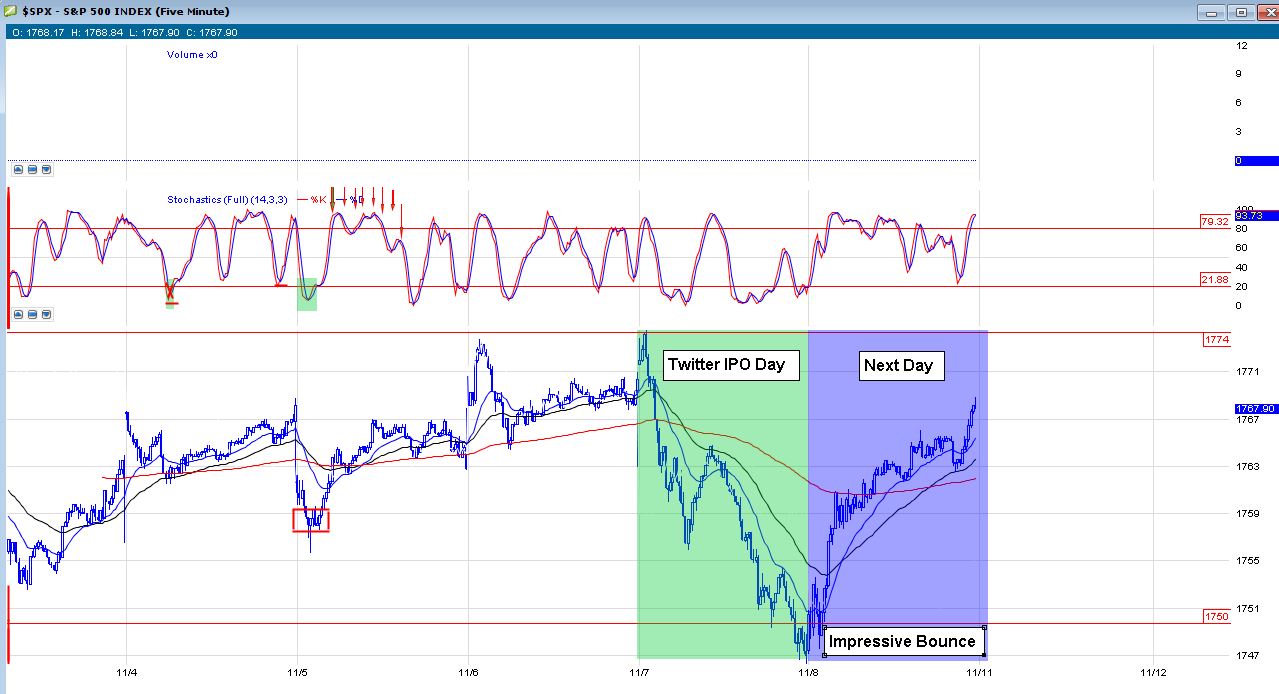
Task: Select the 'Twitter IPO Day' annotation box
Action: [x=726, y=365]
